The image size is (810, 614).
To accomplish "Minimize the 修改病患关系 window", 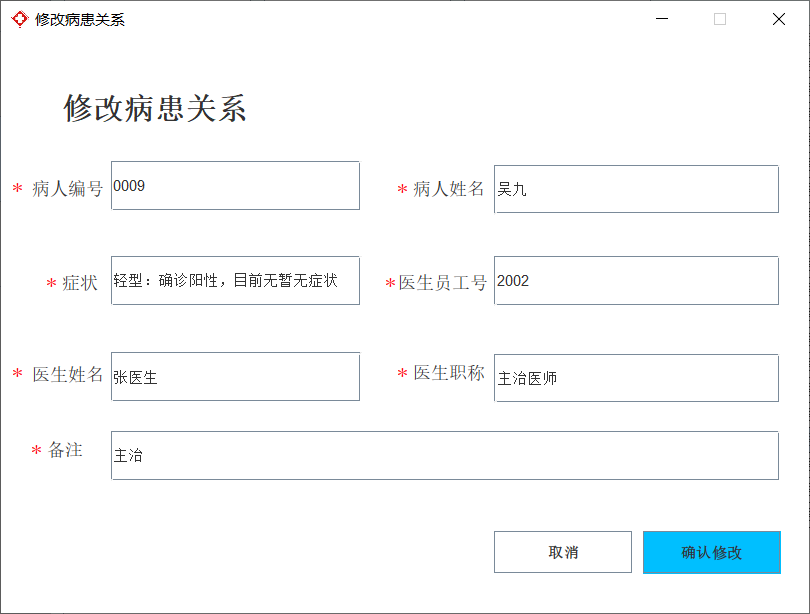I will 662,19.
